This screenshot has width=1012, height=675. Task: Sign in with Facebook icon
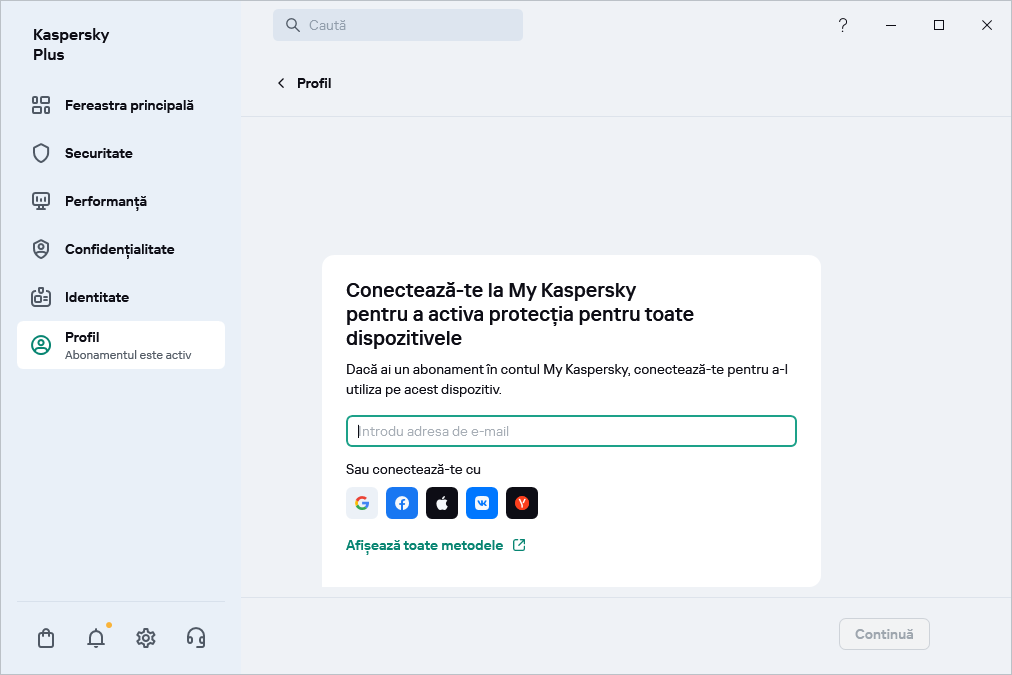tap(402, 503)
